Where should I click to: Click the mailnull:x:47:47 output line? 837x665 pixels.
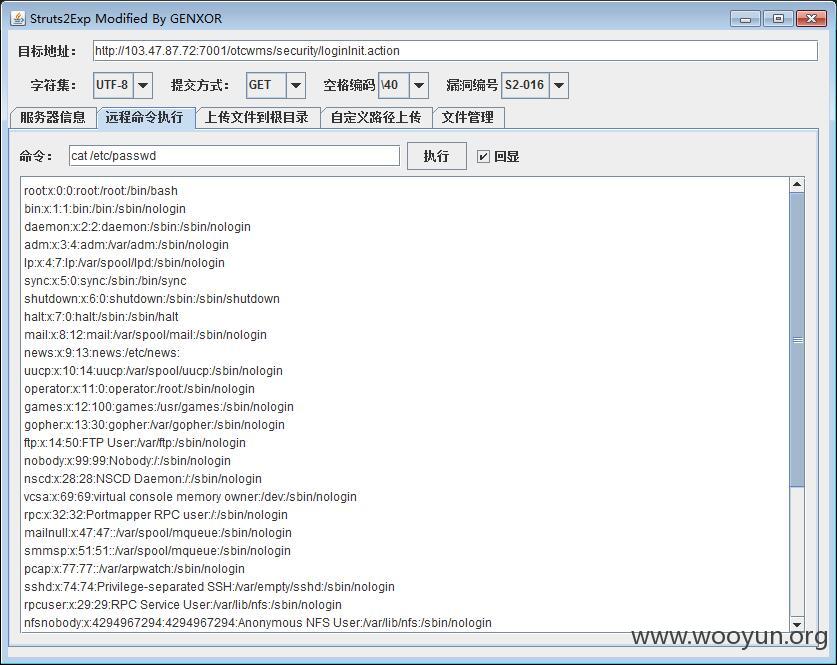click(157, 533)
